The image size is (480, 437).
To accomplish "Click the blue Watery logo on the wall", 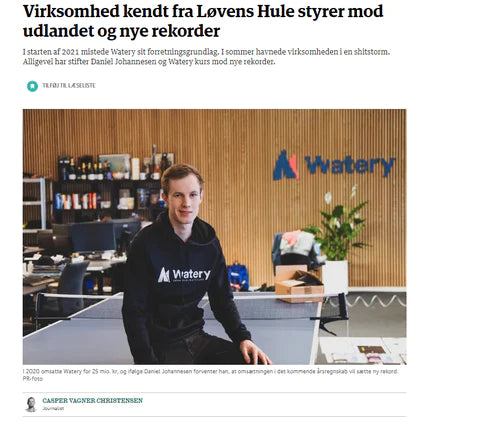I will click(334, 165).
